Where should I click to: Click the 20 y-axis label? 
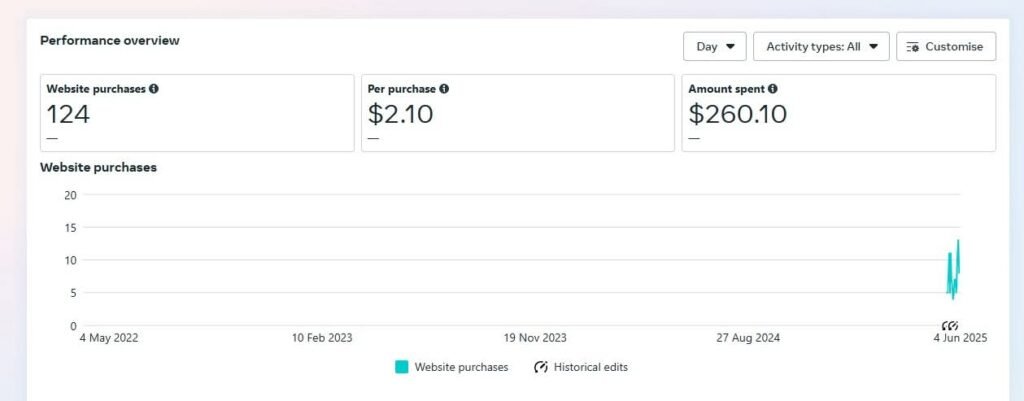point(71,195)
